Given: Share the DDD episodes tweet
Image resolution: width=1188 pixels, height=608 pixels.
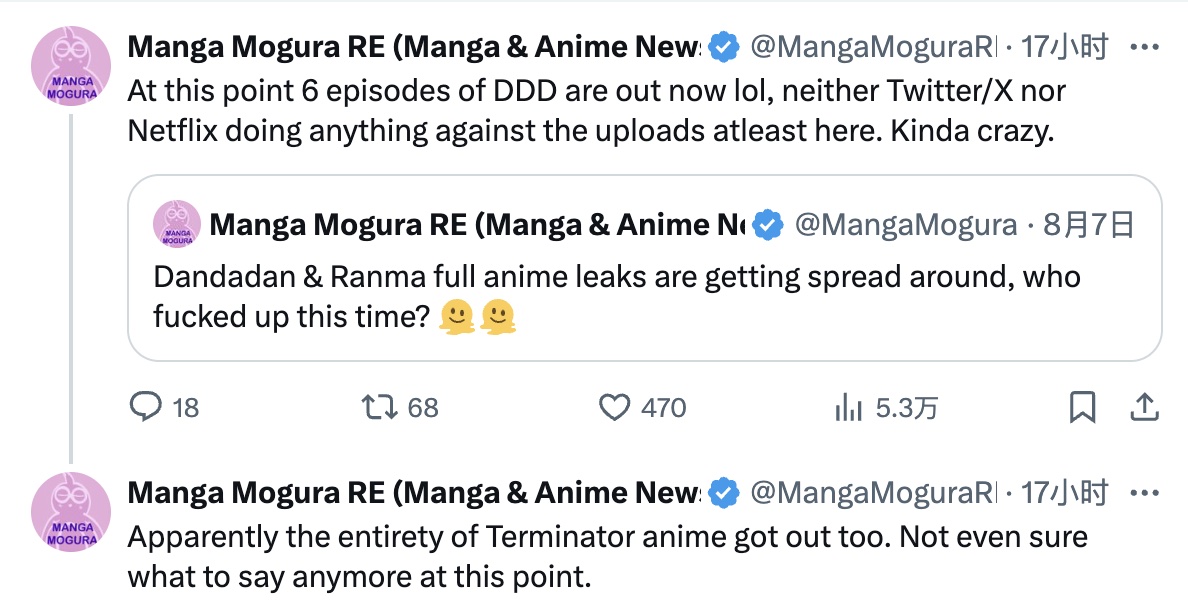Looking at the screenshot, I should point(1145,407).
